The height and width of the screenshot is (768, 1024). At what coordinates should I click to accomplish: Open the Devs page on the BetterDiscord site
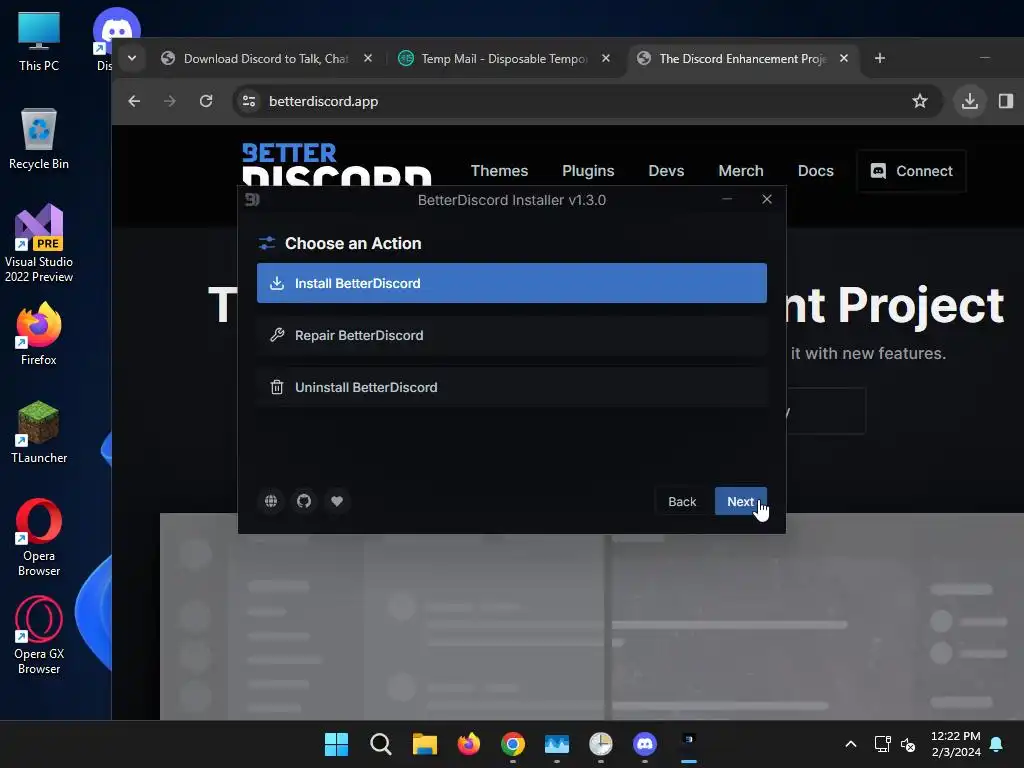(x=666, y=170)
